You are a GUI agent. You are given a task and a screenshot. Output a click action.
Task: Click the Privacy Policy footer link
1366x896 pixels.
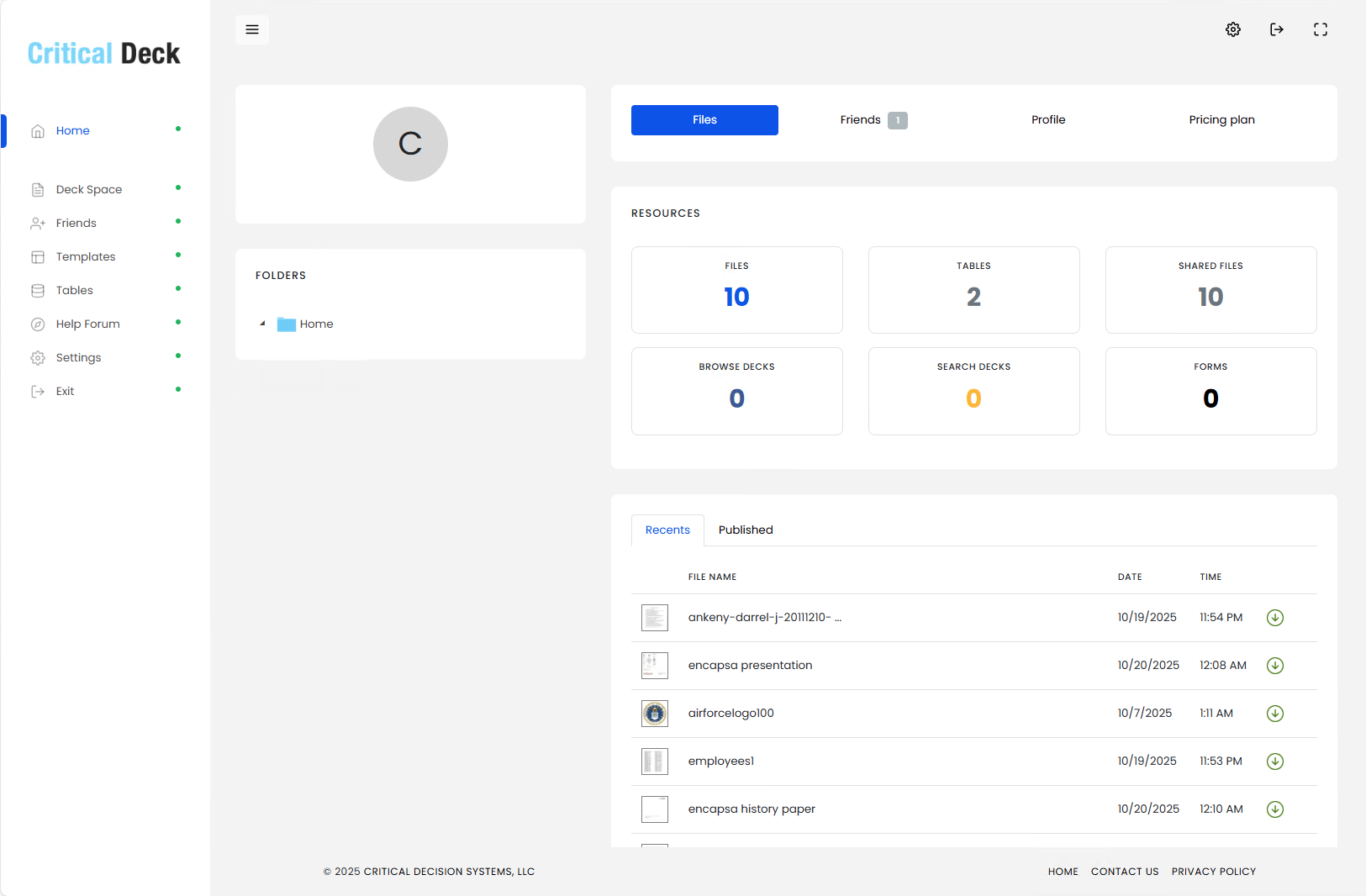coord(1213,872)
